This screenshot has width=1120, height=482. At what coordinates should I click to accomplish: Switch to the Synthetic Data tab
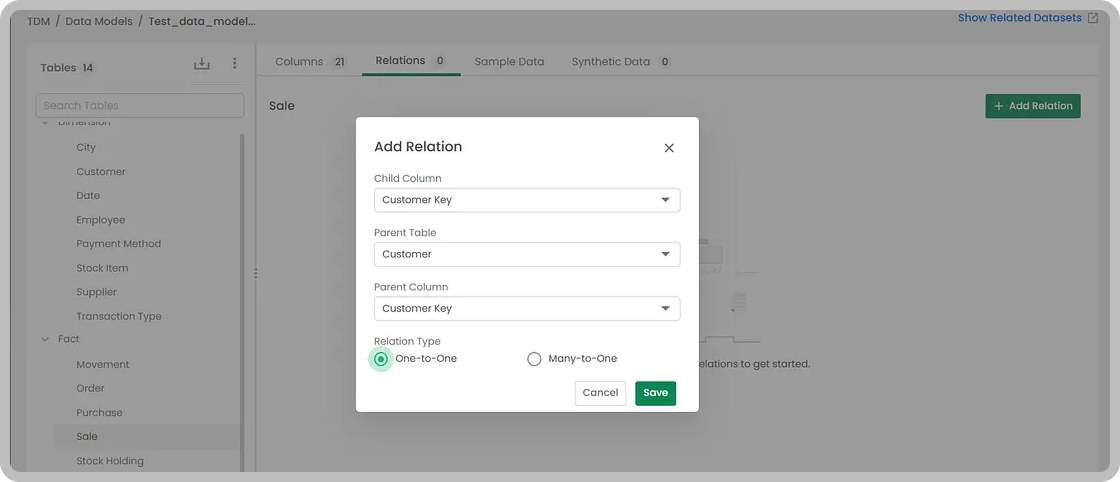620,61
